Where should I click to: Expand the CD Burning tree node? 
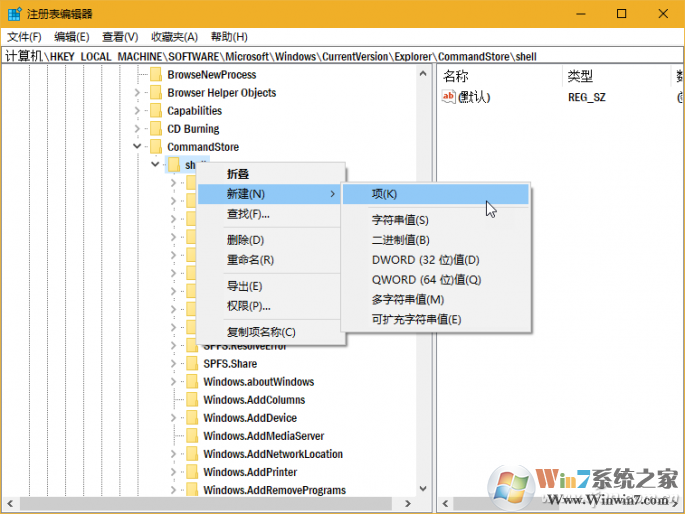[x=137, y=129]
